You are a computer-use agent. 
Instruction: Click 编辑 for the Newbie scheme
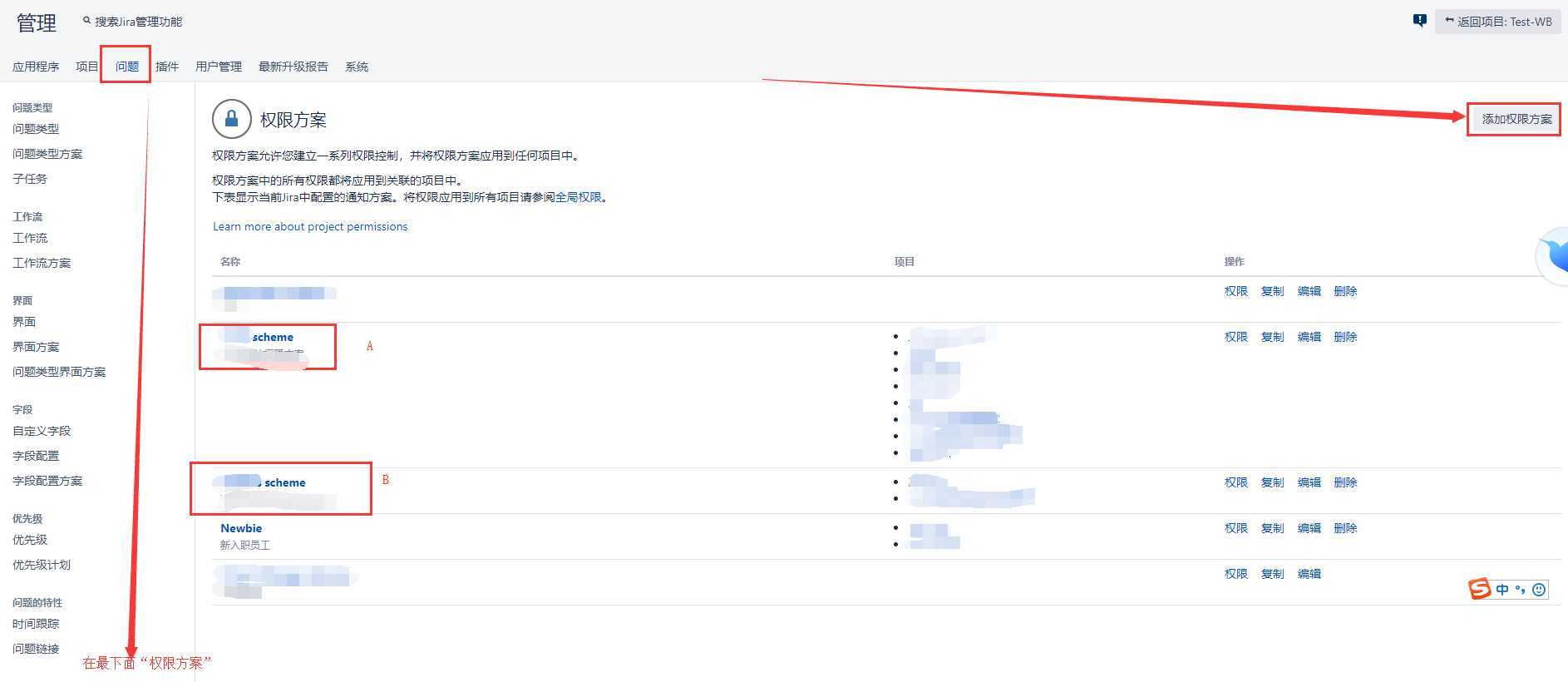(1309, 528)
